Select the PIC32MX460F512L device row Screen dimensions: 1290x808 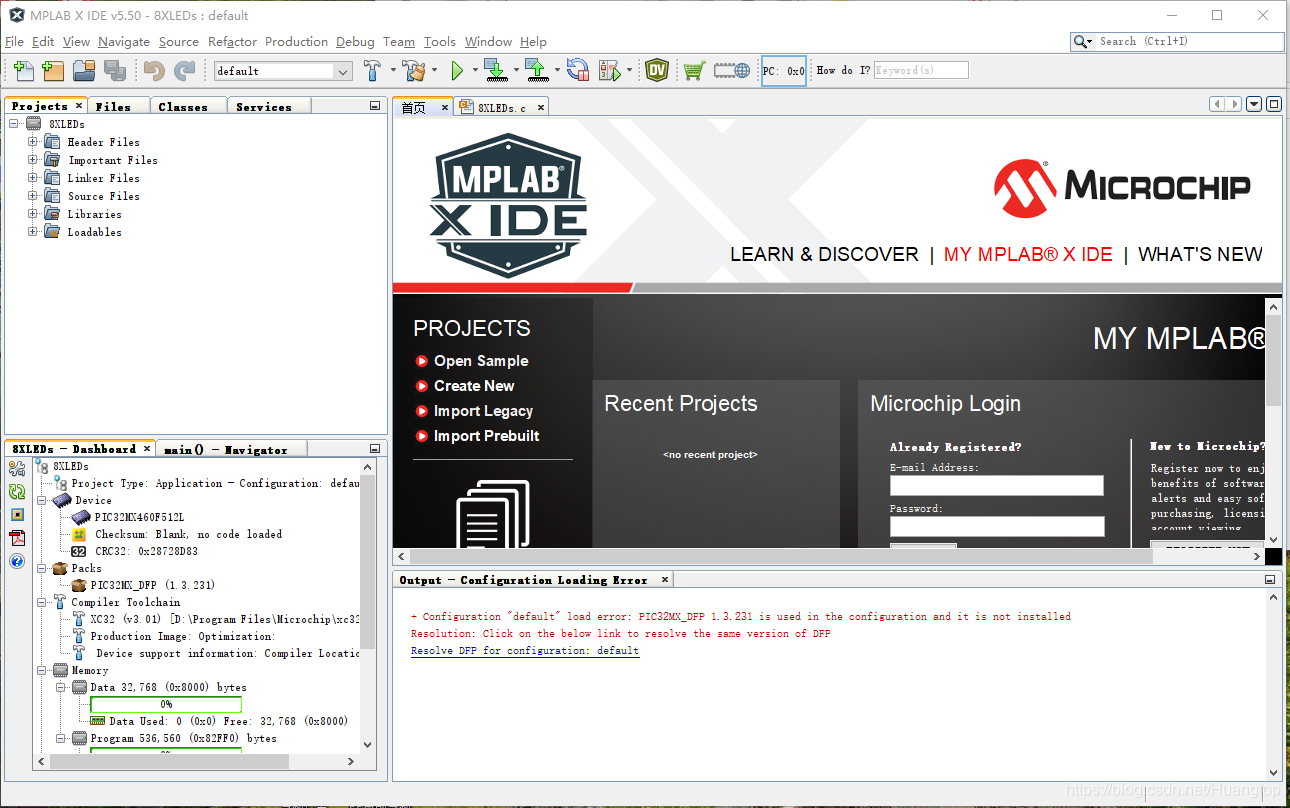(x=128, y=517)
